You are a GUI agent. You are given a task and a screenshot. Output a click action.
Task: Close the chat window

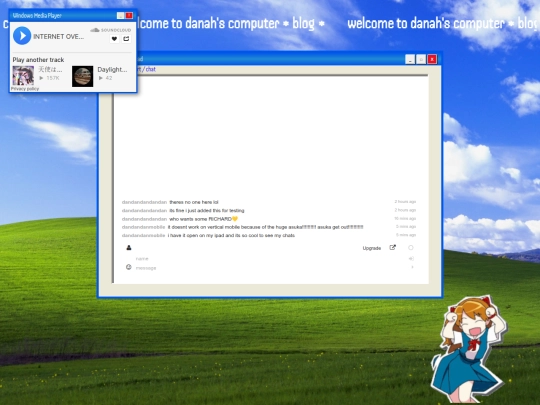click(x=432, y=60)
